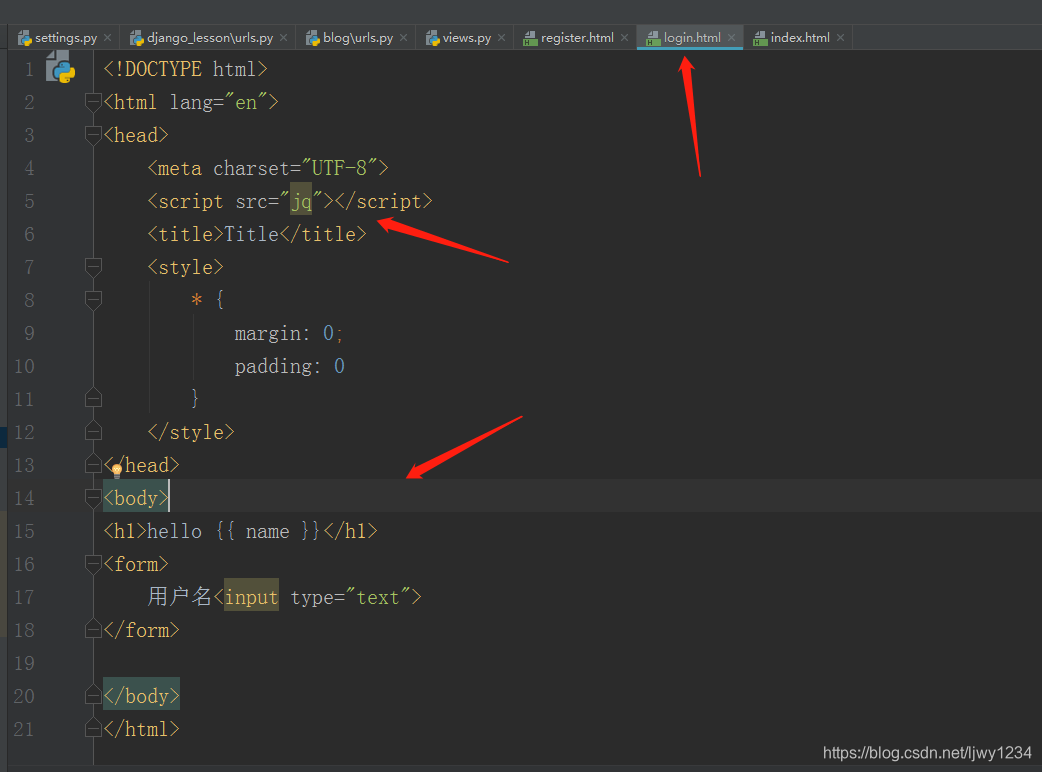Close the views.py tab

click(x=502, y=38)
